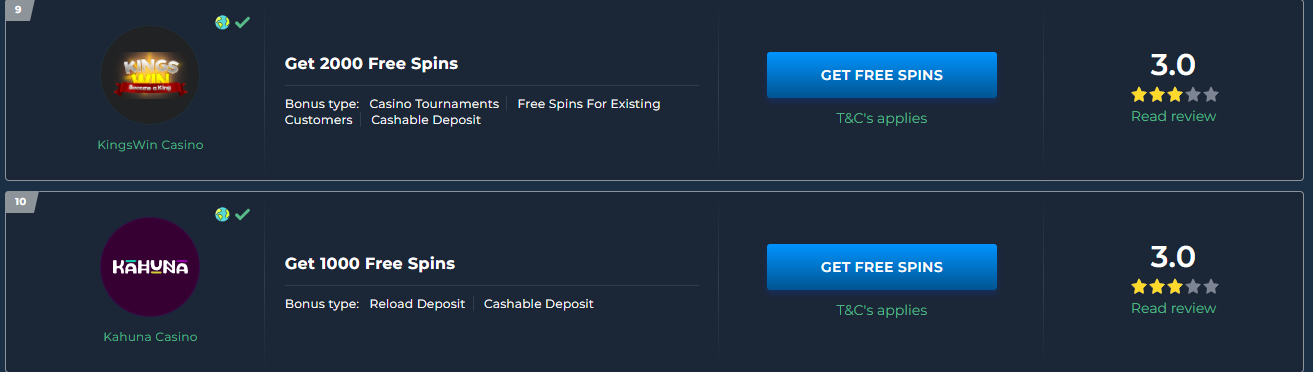Open the Kahuna Casino name link
Image resolution: width=1313 pixels, height=372 pixels.
tap(150, 337)
